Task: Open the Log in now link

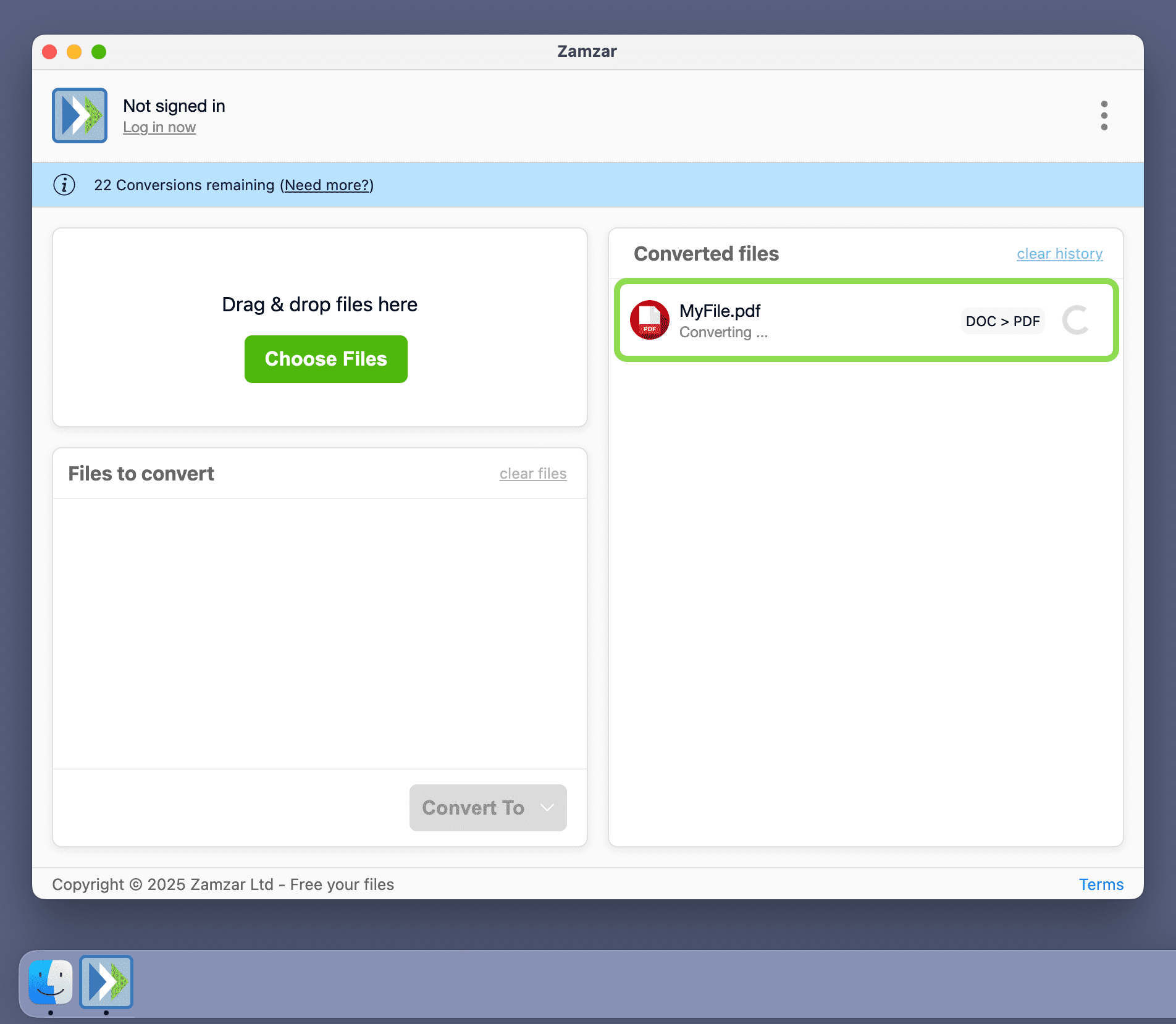Action: [x=159, y=127]
